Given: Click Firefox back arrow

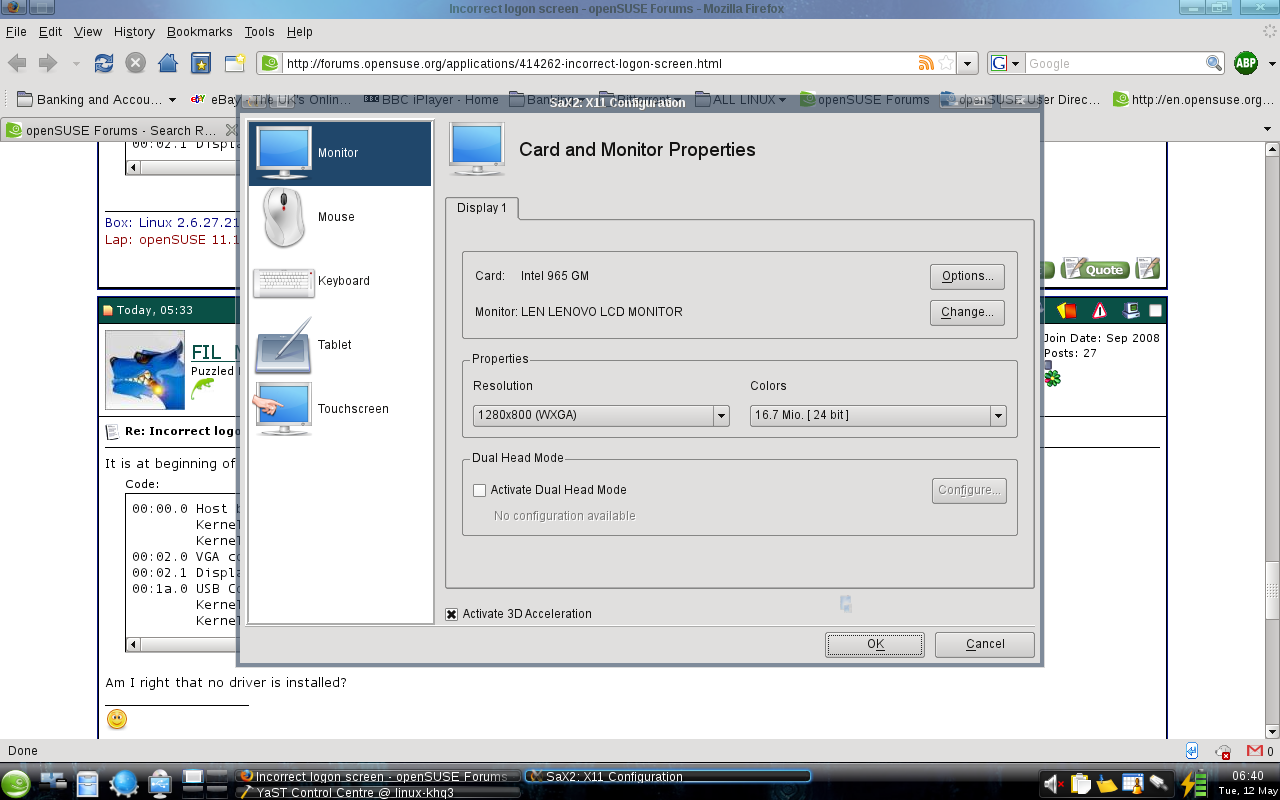Looking at the screenshot, I should click(x=17, y=63).
